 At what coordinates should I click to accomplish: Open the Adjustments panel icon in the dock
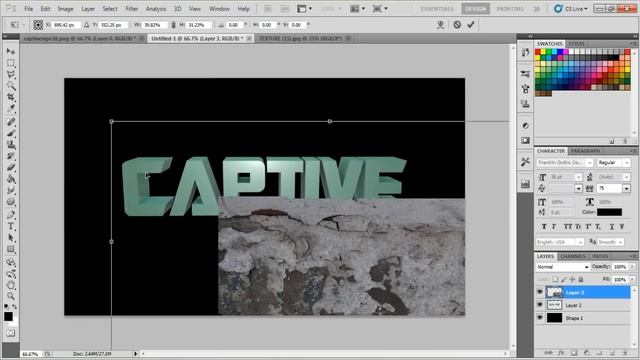tap(525, 126)
